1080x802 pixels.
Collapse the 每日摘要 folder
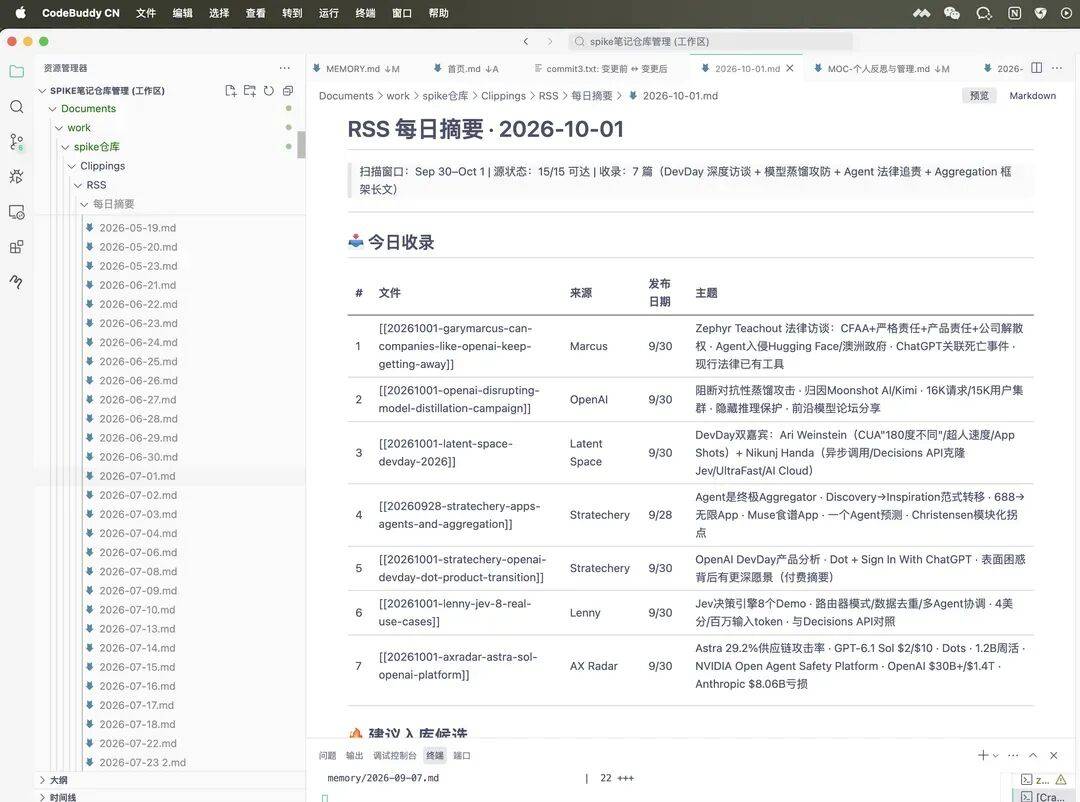coord(84,204)
